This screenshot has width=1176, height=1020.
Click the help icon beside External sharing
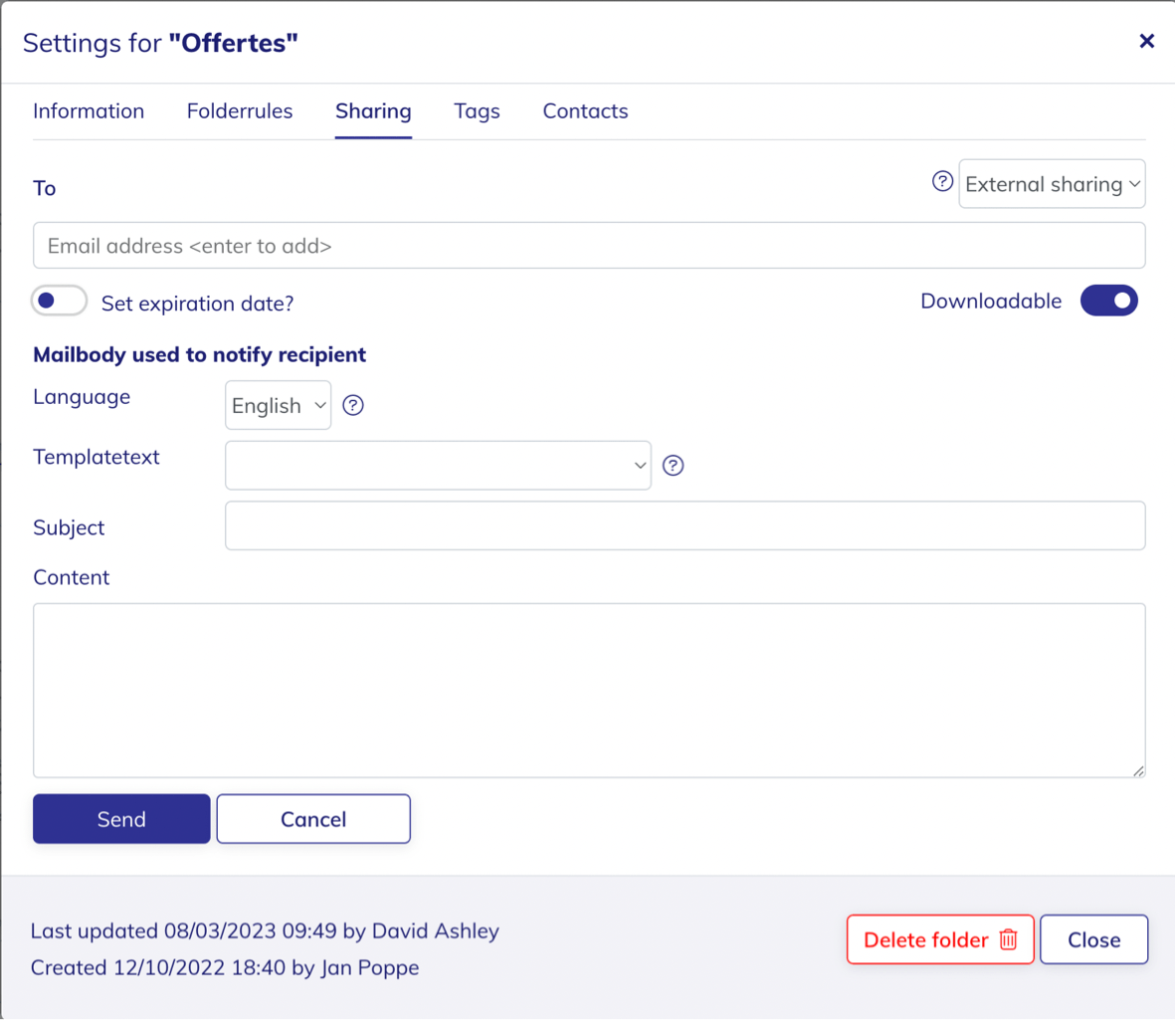(942, 181)
